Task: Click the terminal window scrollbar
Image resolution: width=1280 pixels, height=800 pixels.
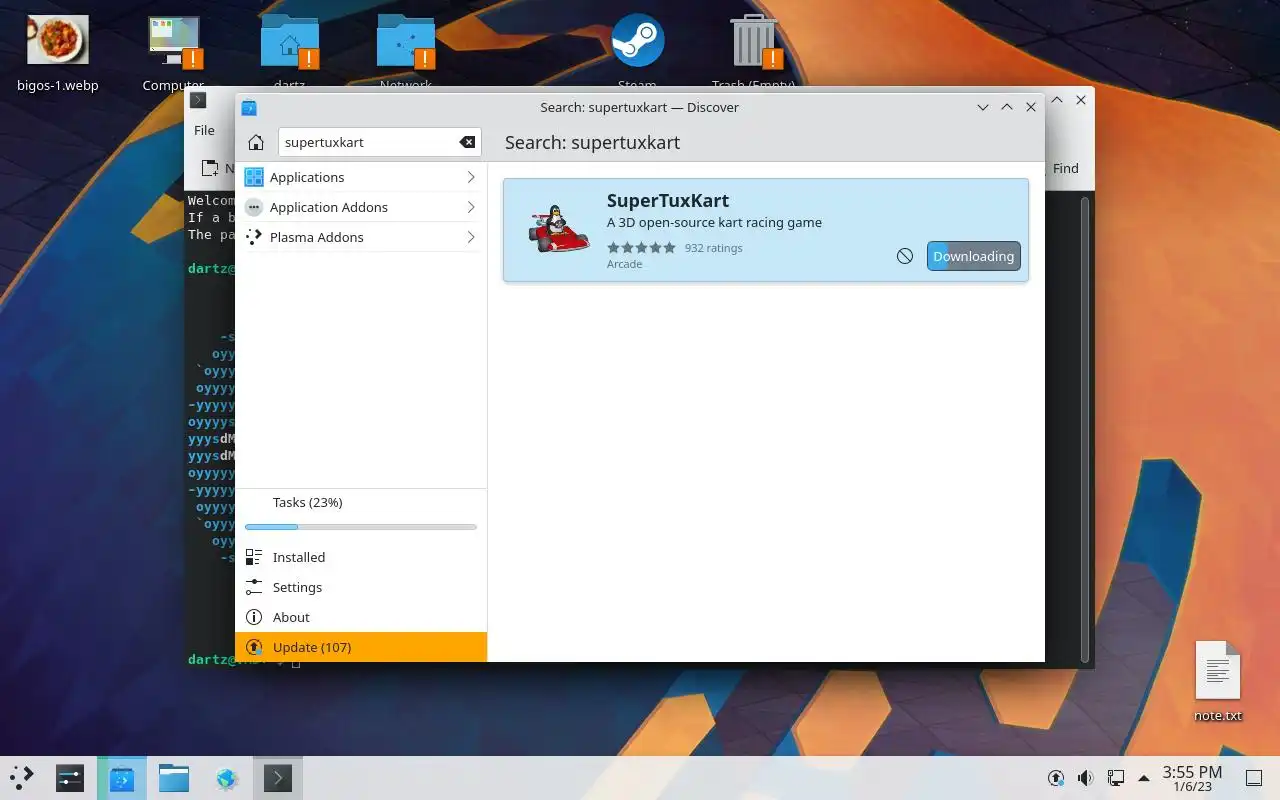Action: [x=1086, y=429]
